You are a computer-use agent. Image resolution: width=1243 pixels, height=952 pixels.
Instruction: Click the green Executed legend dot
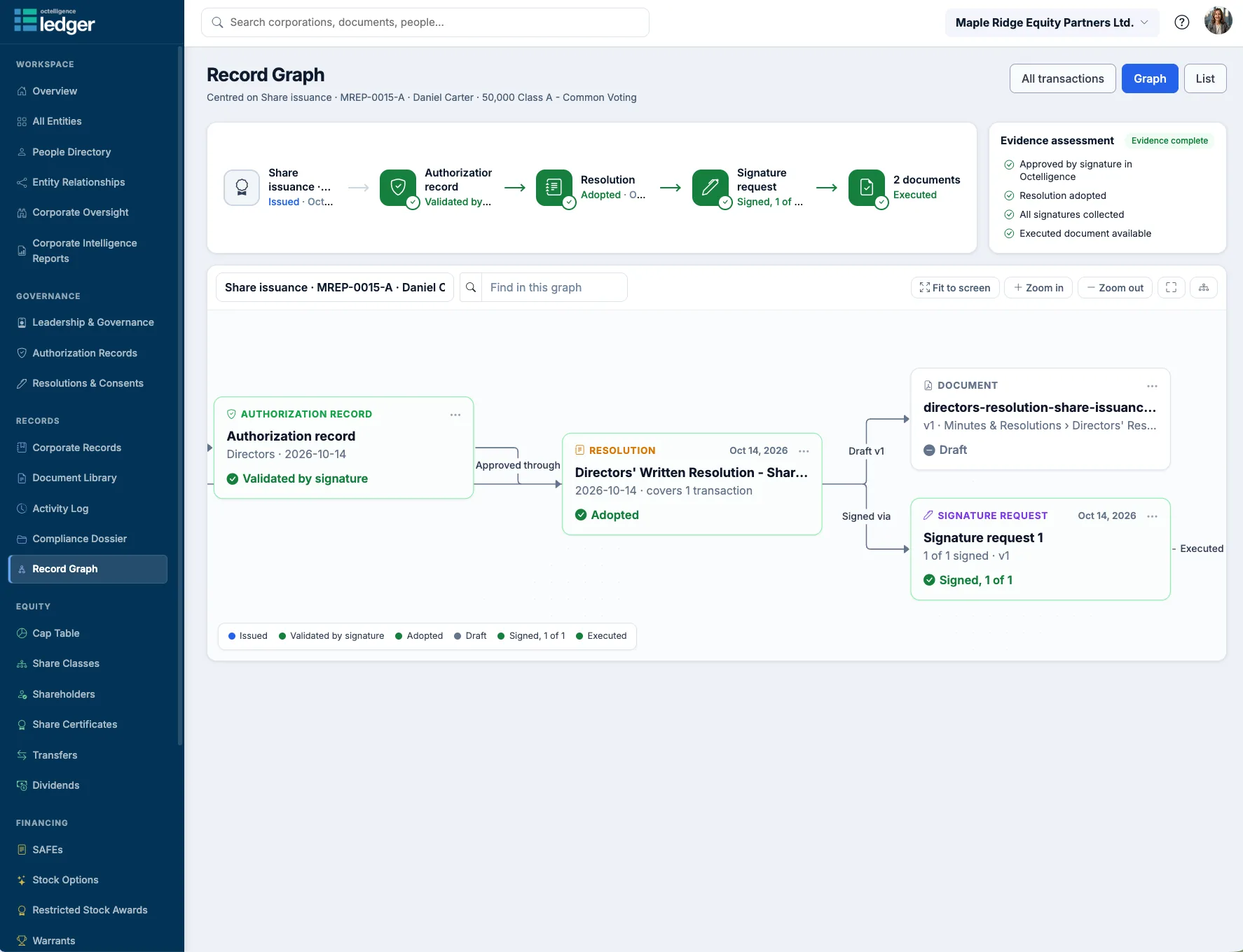pos(579,636)
